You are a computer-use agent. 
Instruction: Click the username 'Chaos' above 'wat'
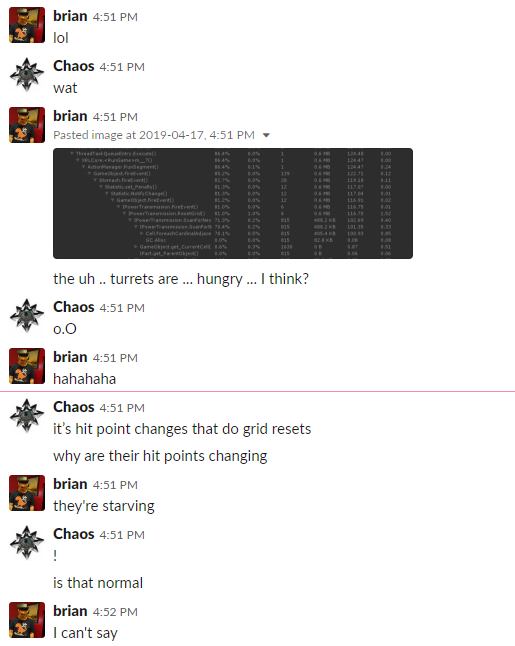(73, 66)
